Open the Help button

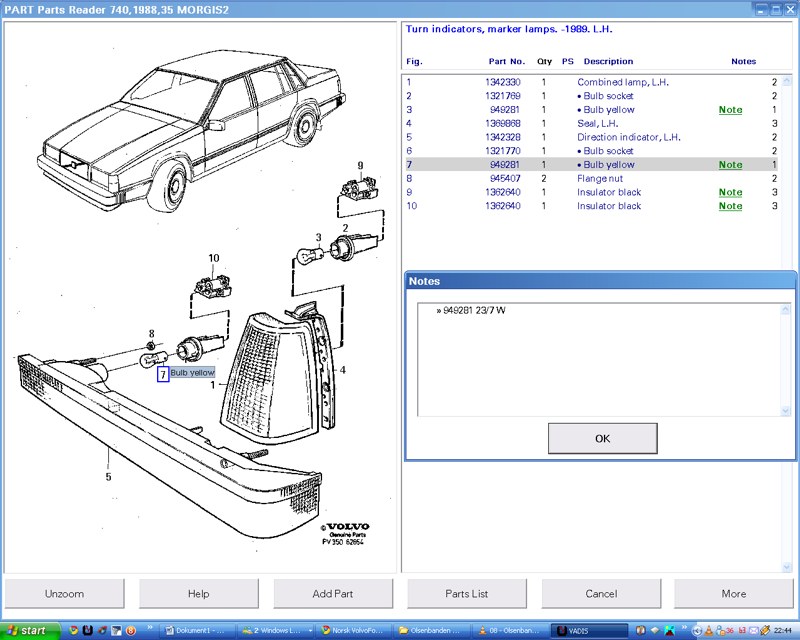coord(198,593)
